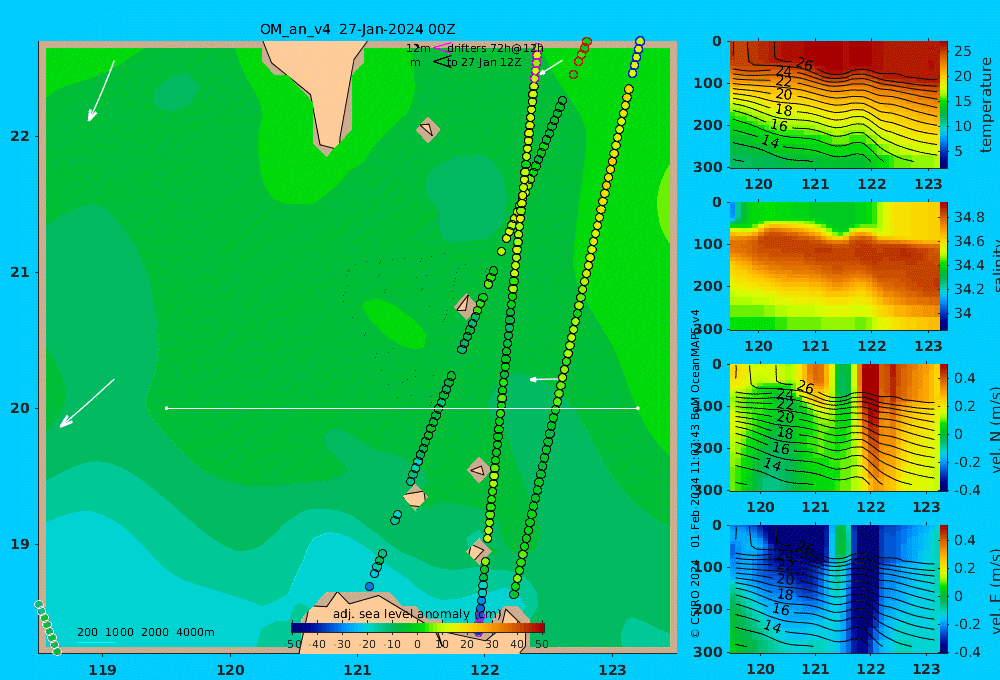The image size is (1000, 680).
Task: Click longitude label 119 under the main map
Action: (103, 670)
